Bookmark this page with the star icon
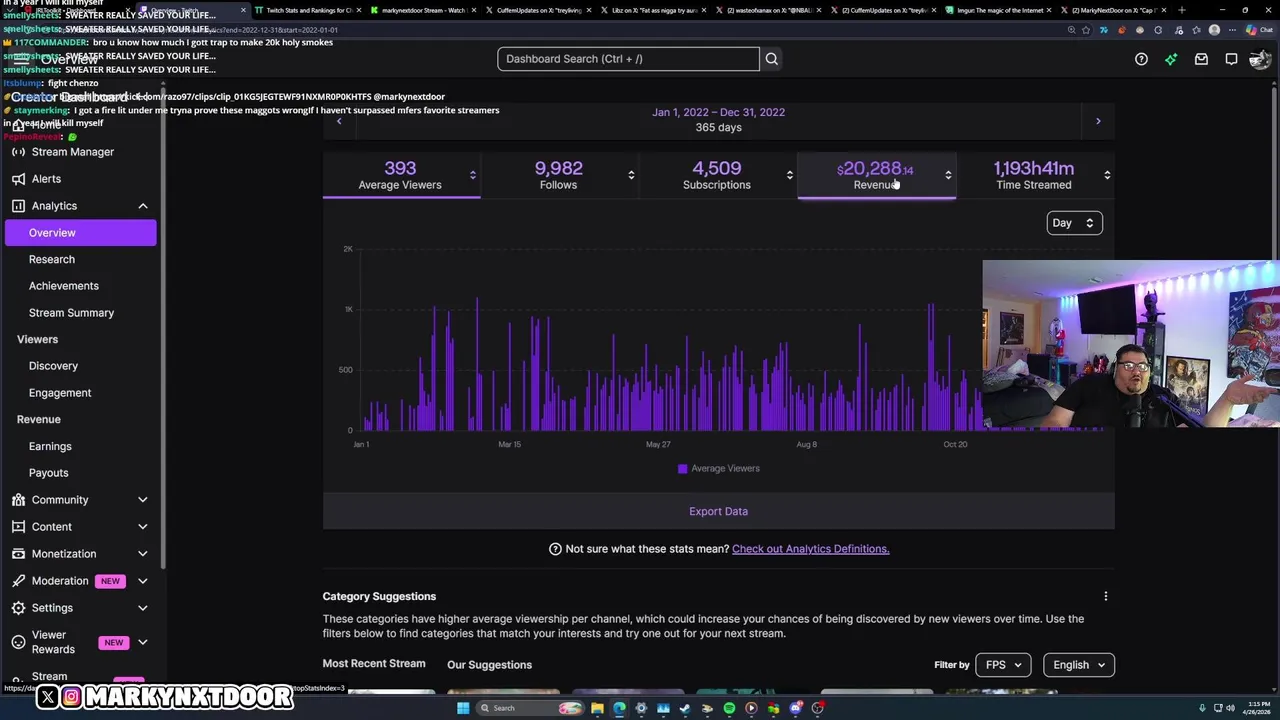1280x720 pixels. tap(1087, 30)
